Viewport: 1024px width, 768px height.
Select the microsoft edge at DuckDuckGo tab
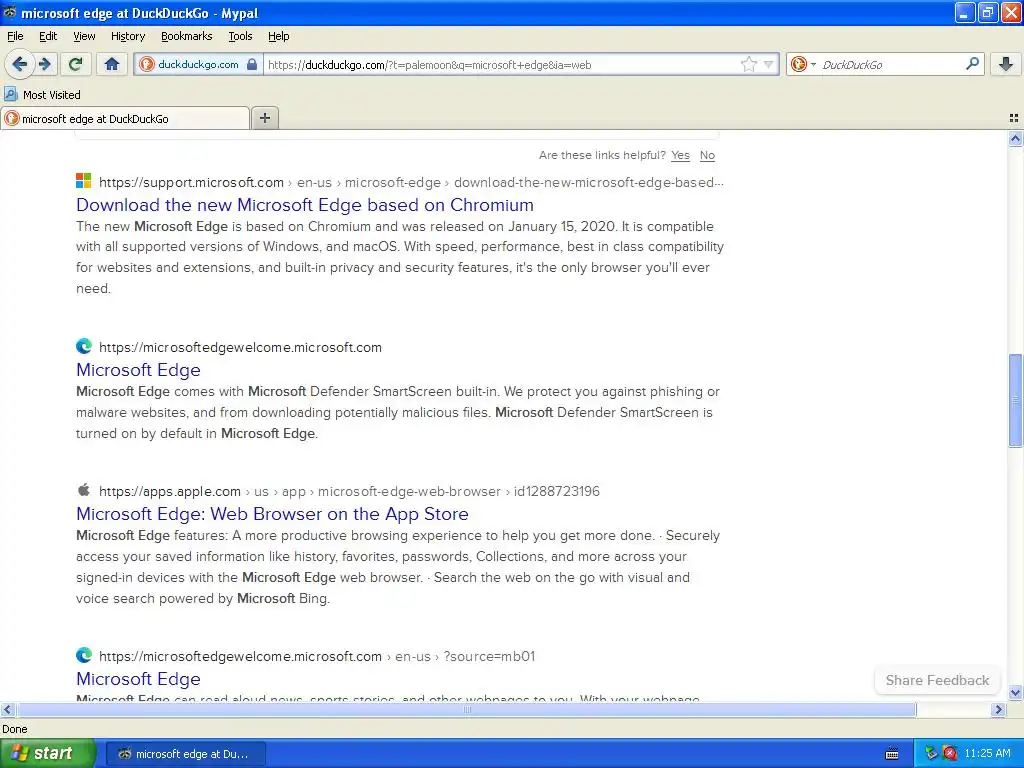(x=125, y=118)
